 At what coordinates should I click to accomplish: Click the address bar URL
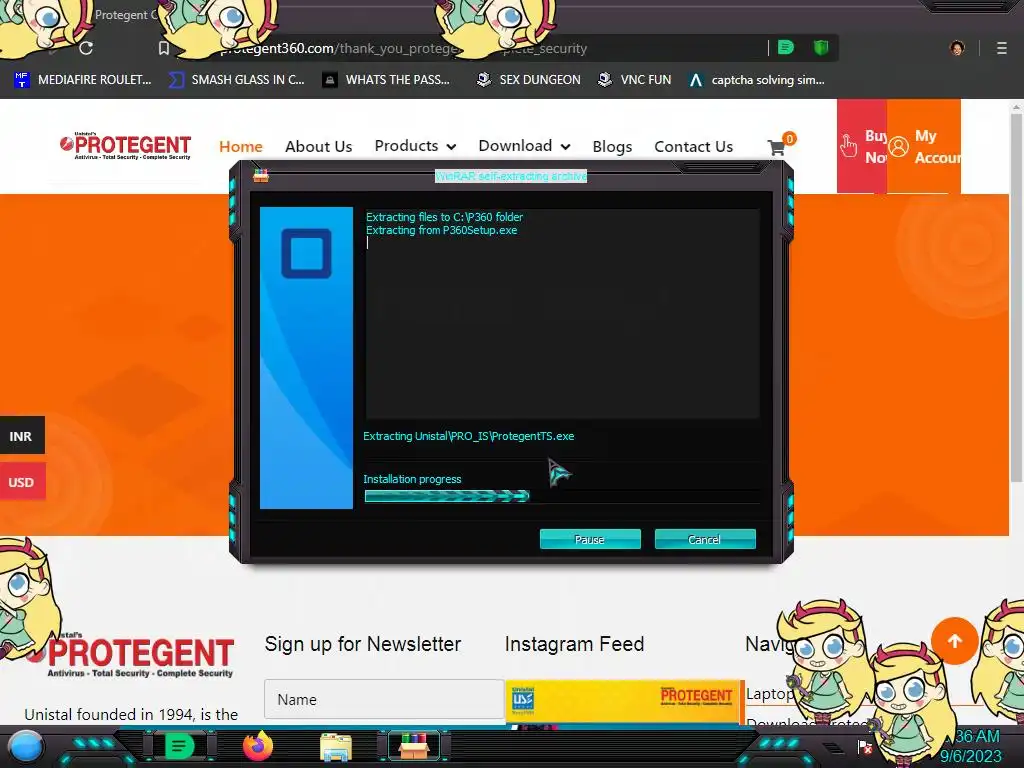pyautogui.click(x=404, y=48)
